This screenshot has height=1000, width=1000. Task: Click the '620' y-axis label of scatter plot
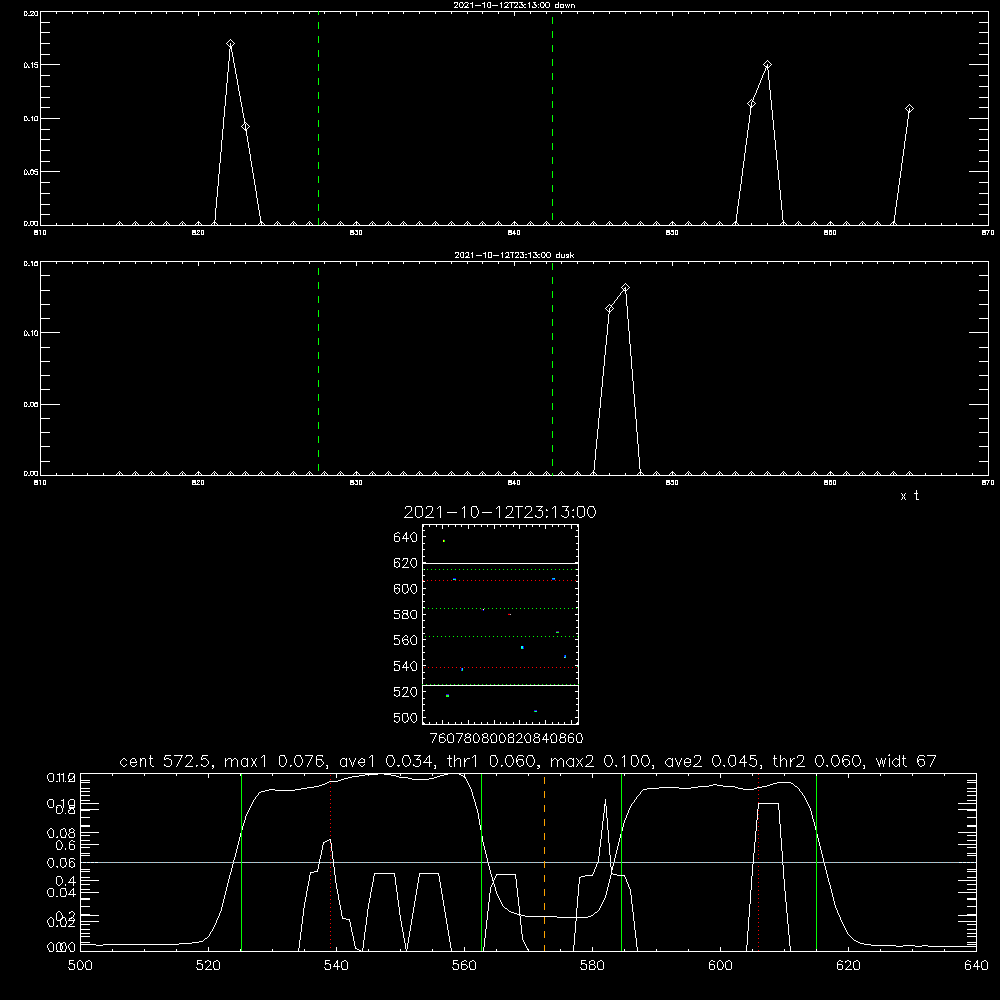[x=406, y=563]
